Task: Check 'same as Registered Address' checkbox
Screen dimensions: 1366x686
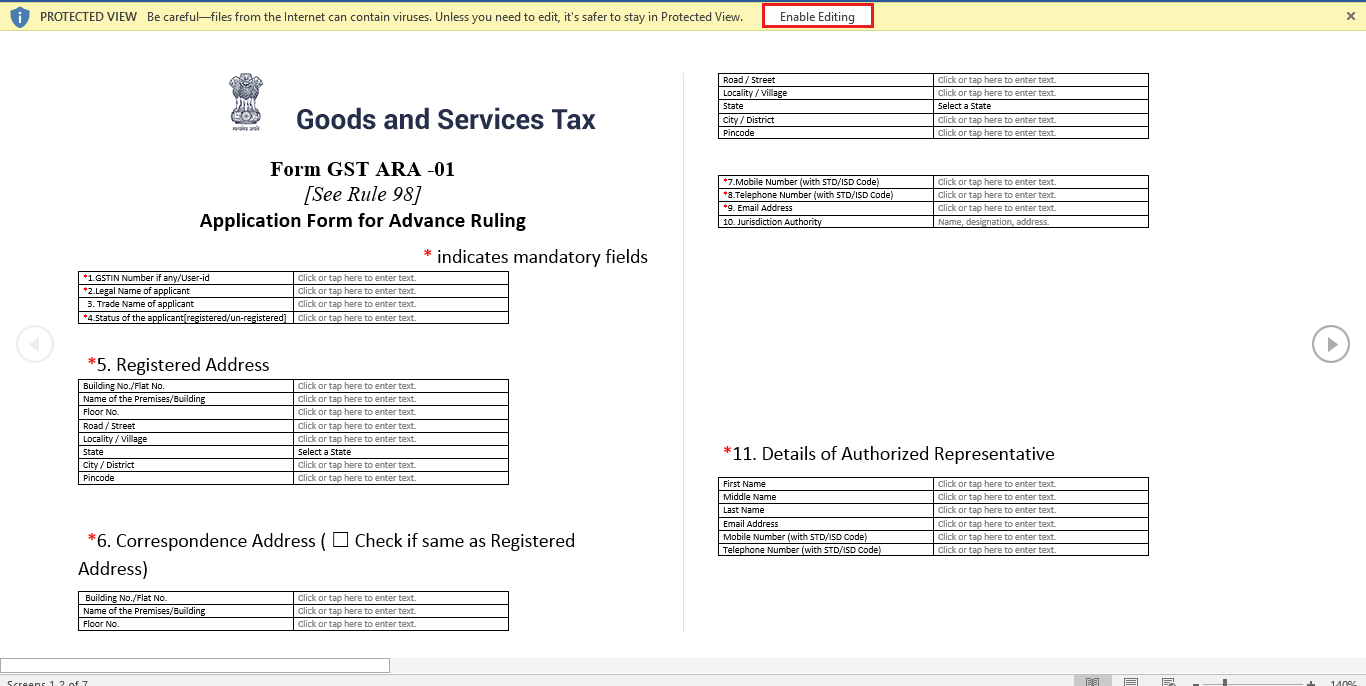Action: pos(340,540)
